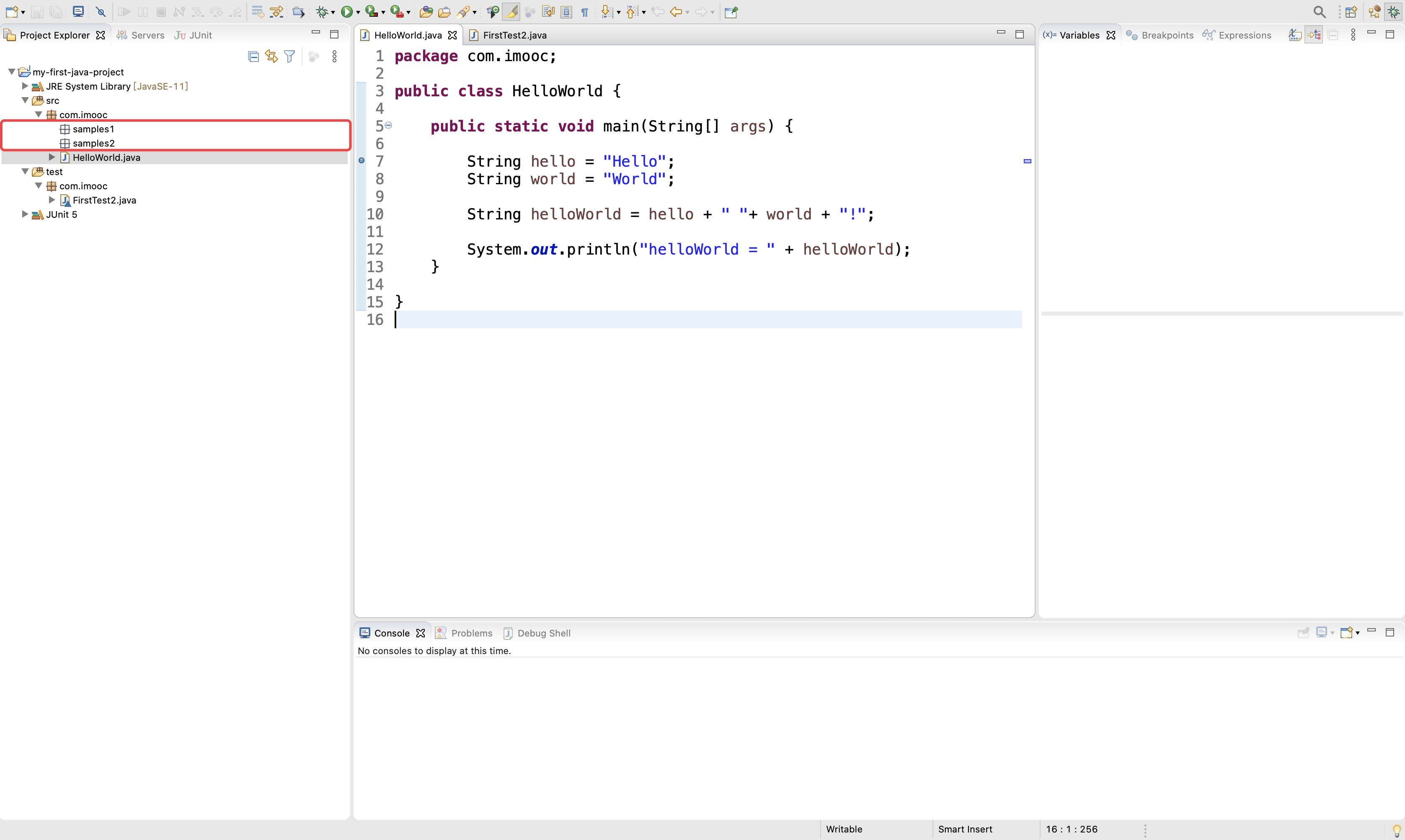Toggle Skip All Breakpoints

point(101,12)
